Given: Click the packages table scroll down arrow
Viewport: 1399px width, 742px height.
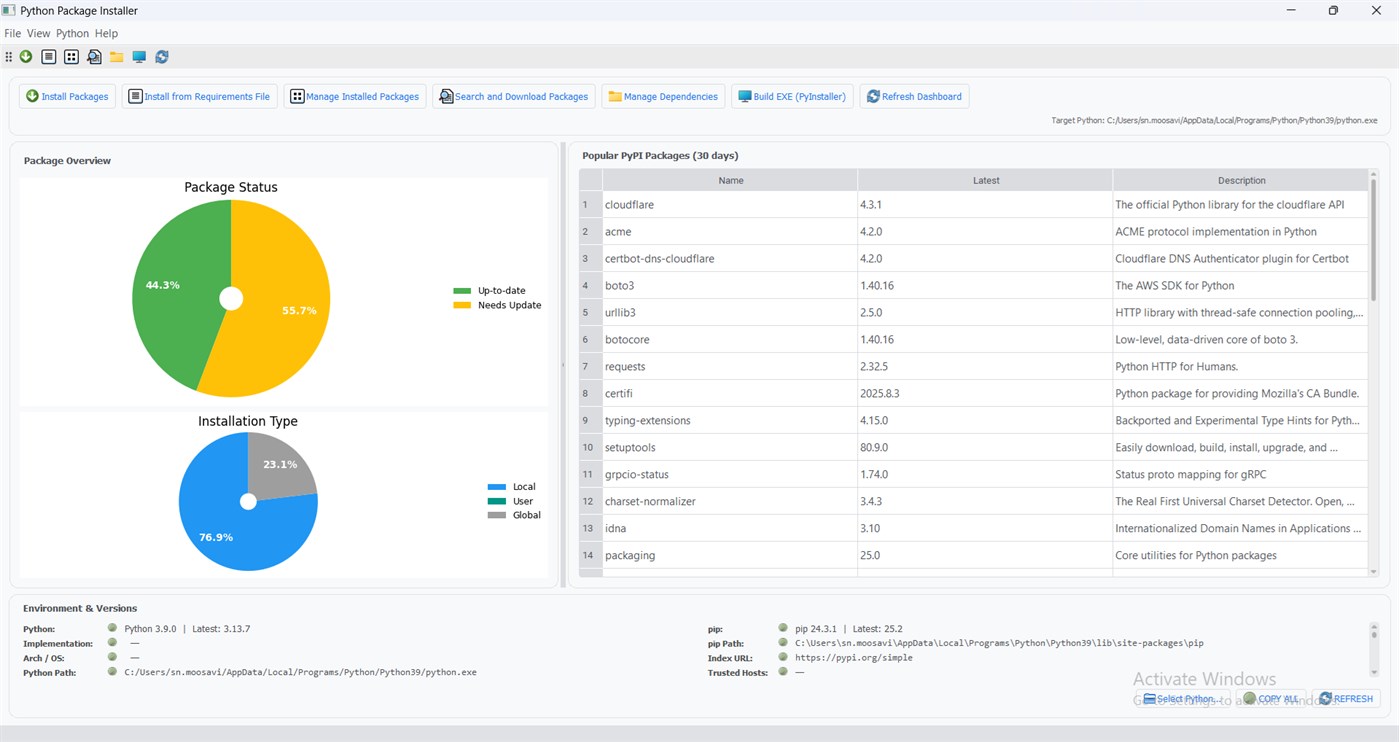Looking at the screenshot, I should pyautogui.click(x=1373, y=572).
